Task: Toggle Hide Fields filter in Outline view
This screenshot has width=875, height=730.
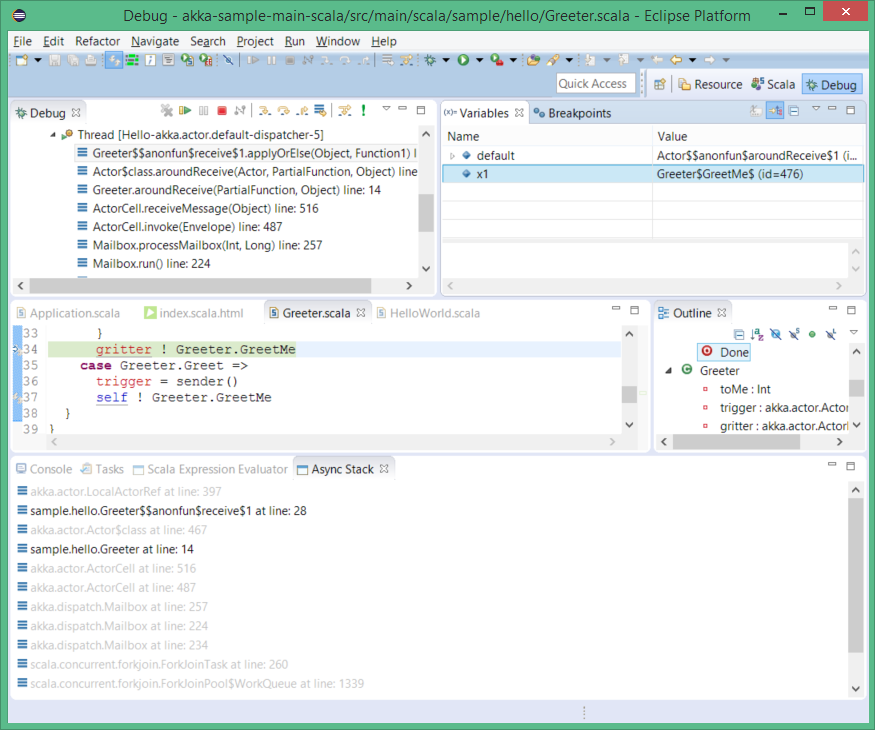Action: (776, 334)
